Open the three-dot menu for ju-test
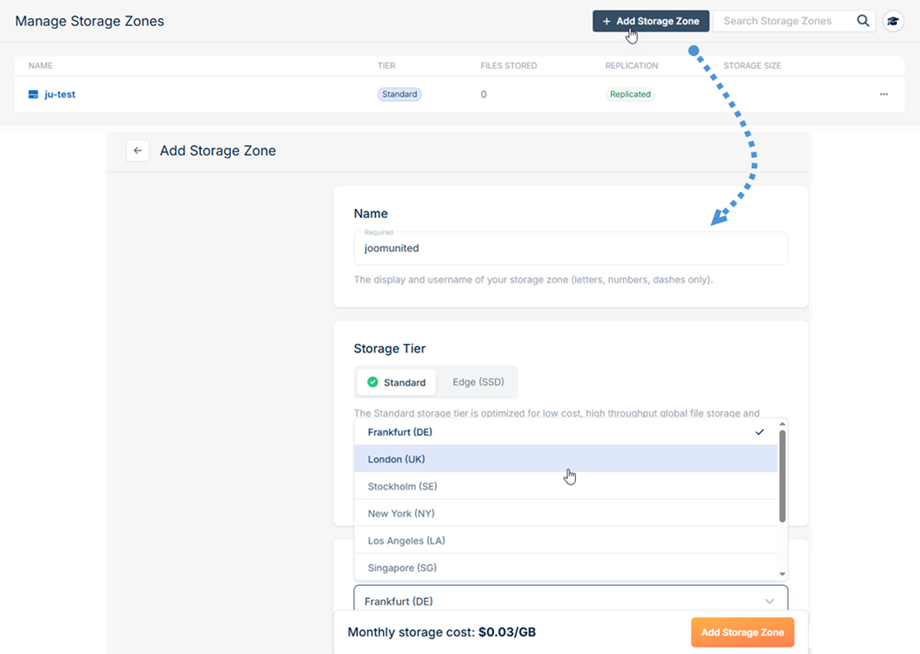Image resolution: width=920 pixels, height=654 pixels. pyautogui.click(x=884, y=94)
